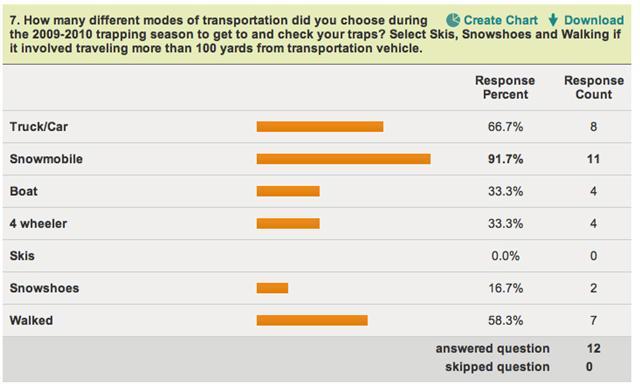Click the Snowmobile response count 11
This screenshot has width=640, height=384.
point(593,159)
